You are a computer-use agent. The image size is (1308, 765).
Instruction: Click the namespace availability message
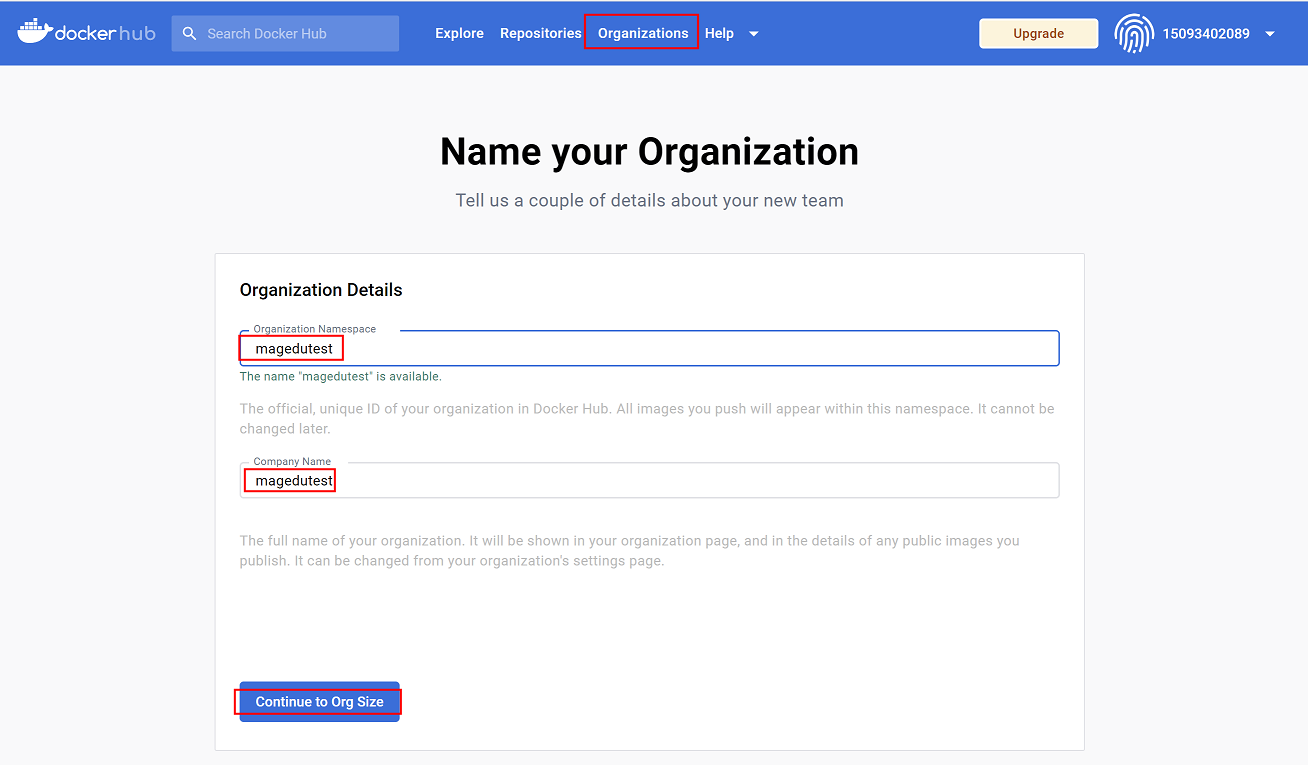coord(340,377)
